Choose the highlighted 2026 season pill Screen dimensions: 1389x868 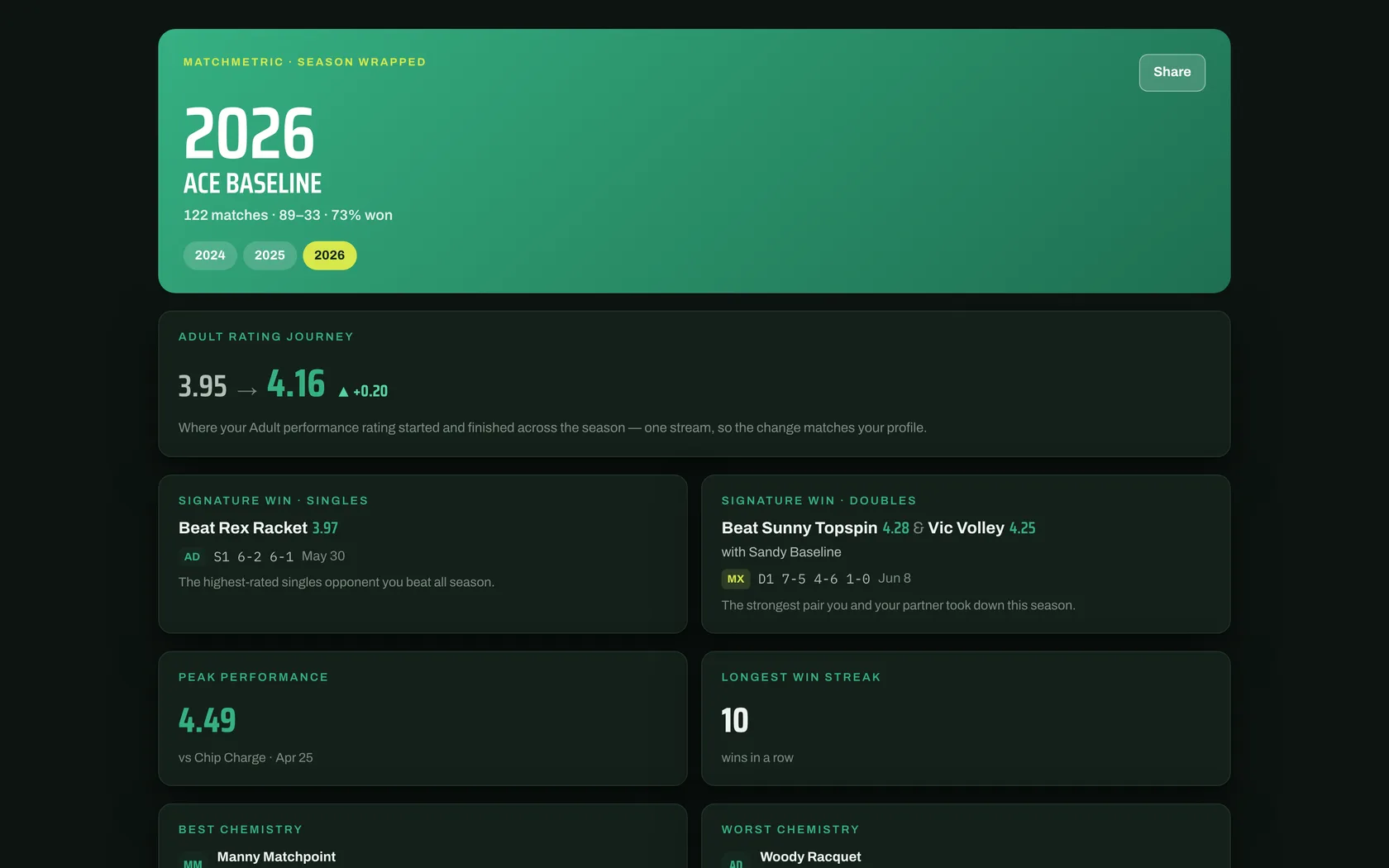329,255
